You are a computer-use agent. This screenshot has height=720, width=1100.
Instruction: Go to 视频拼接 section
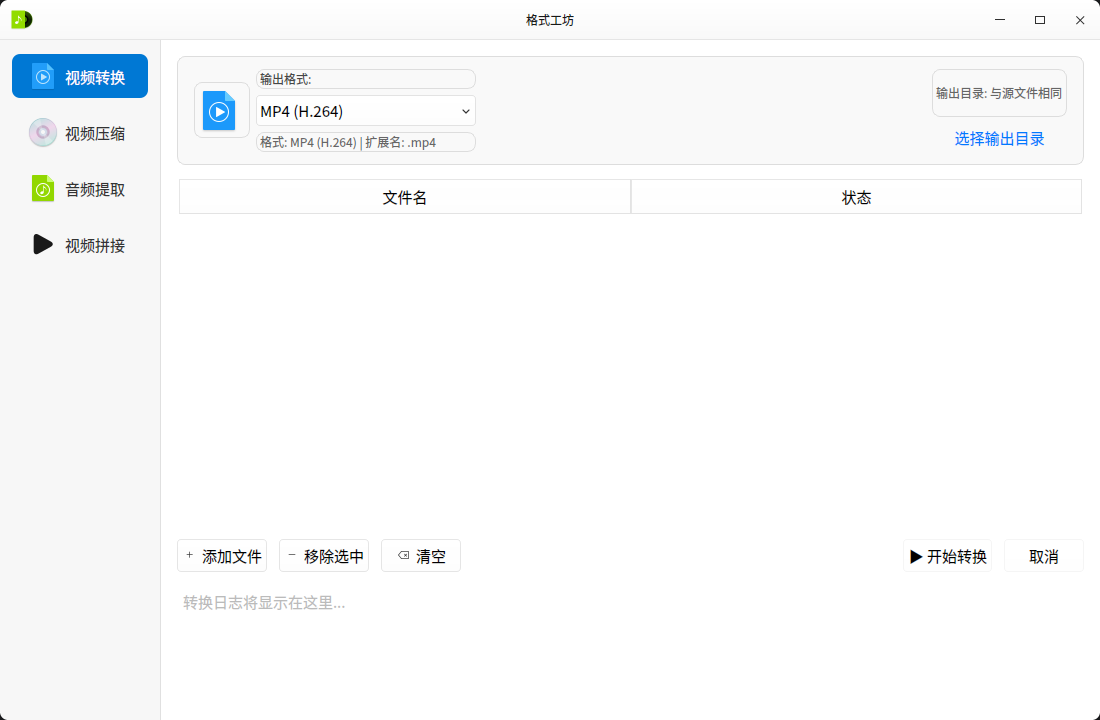click(x=80, y=245)
